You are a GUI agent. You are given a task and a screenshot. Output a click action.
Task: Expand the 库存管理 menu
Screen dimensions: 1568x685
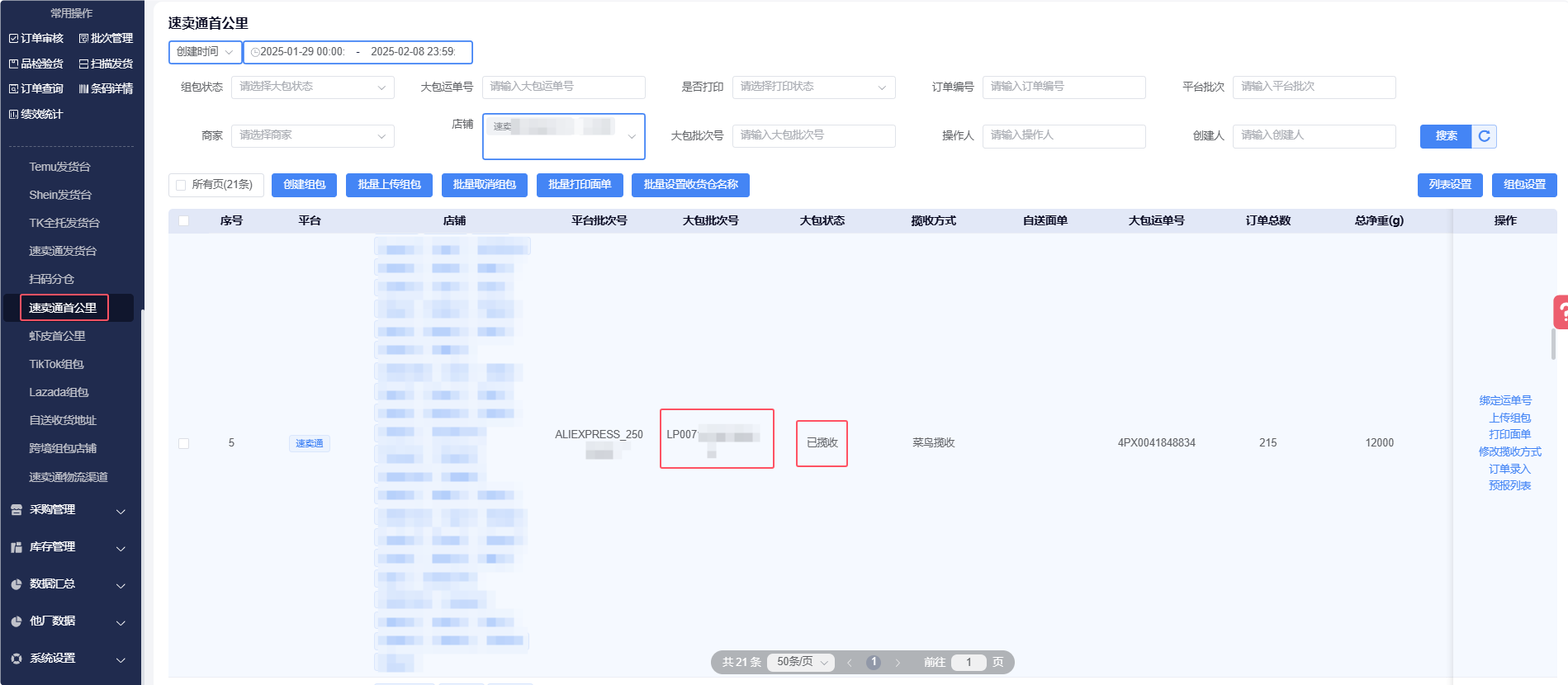tap(121, 549)
